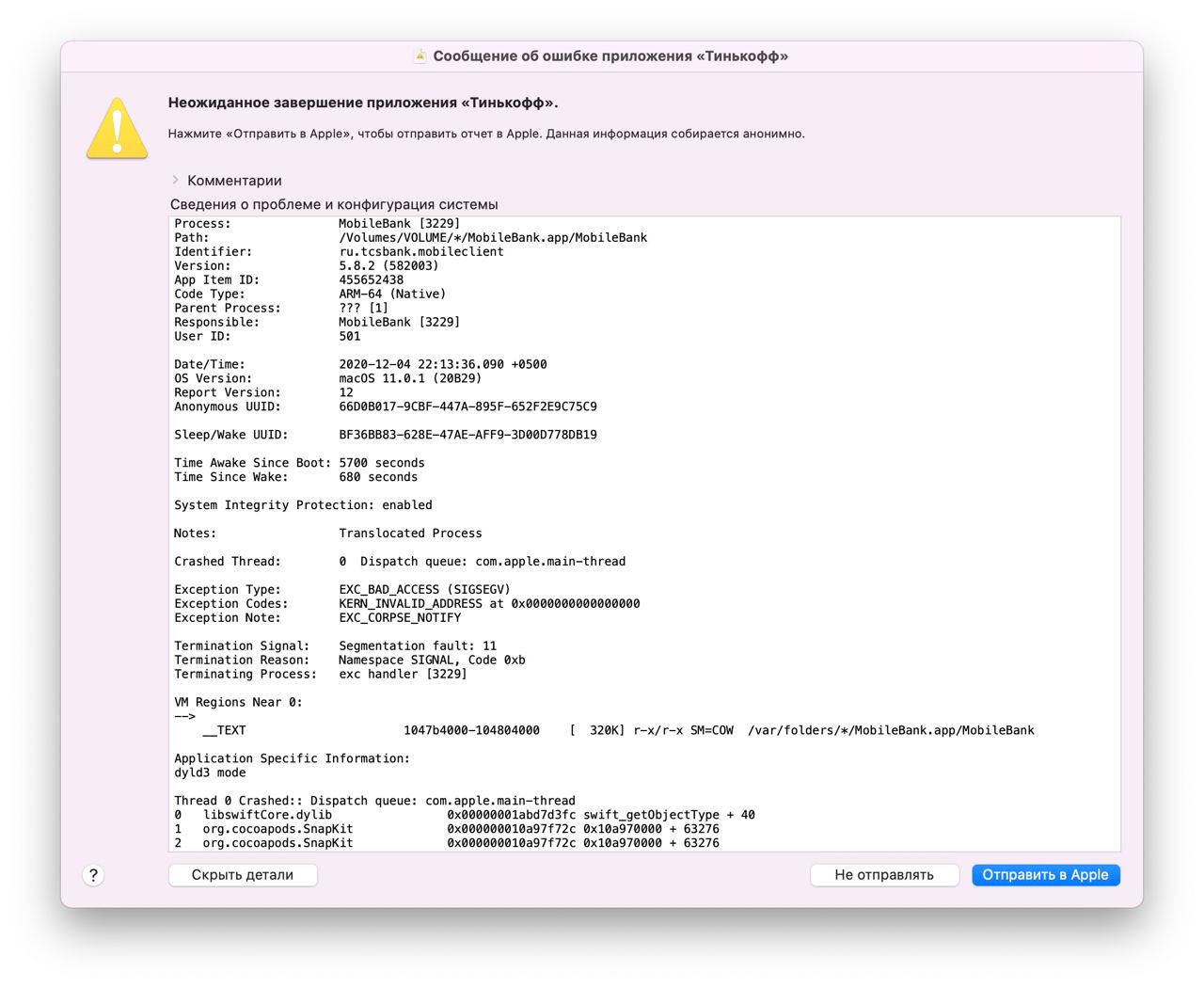Expand the Комментарии disclosure chevron
Viewport: 1204px width, 988px height.
[x=175, y=180]
